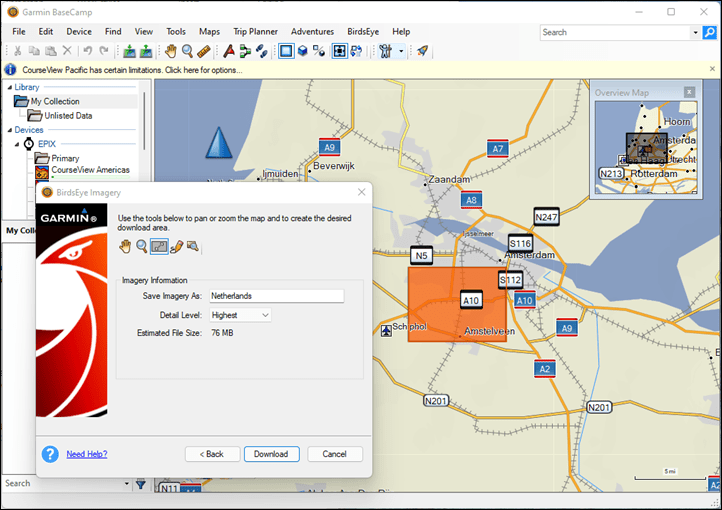
Task: Close the Overview Map panel
Action: (x=689, y=92)
